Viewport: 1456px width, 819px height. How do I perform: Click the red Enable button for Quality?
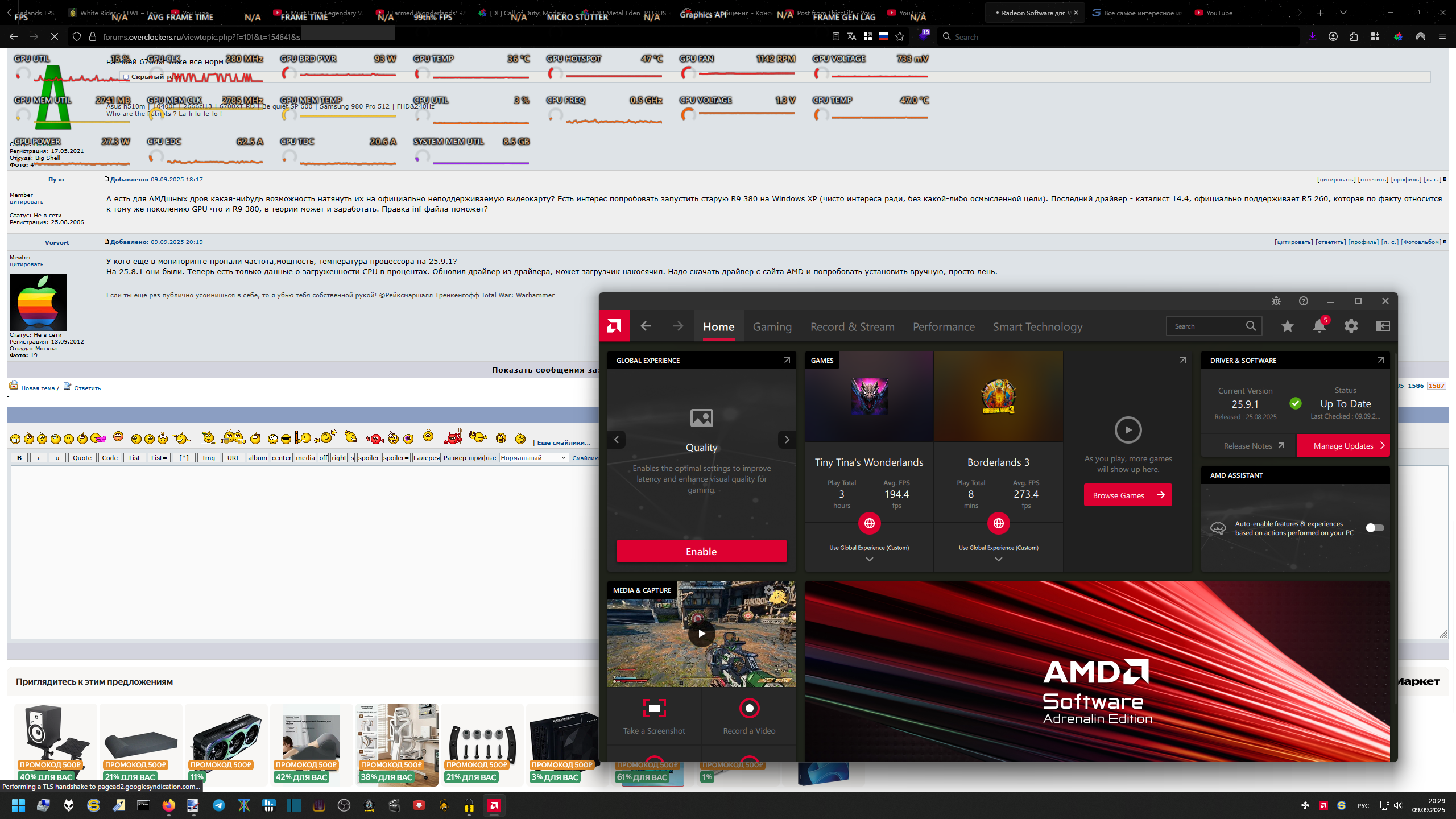point(701,552)
